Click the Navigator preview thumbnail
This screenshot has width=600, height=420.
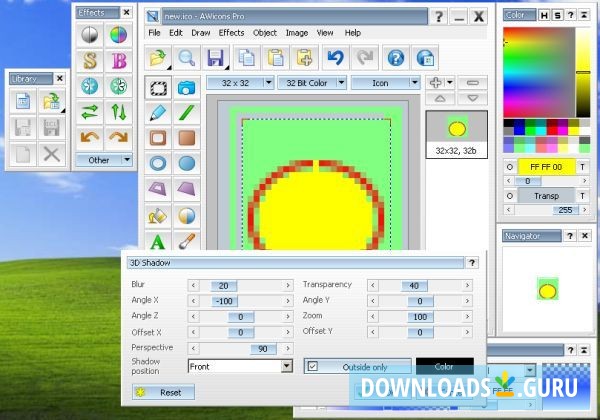tap(548, 289)
